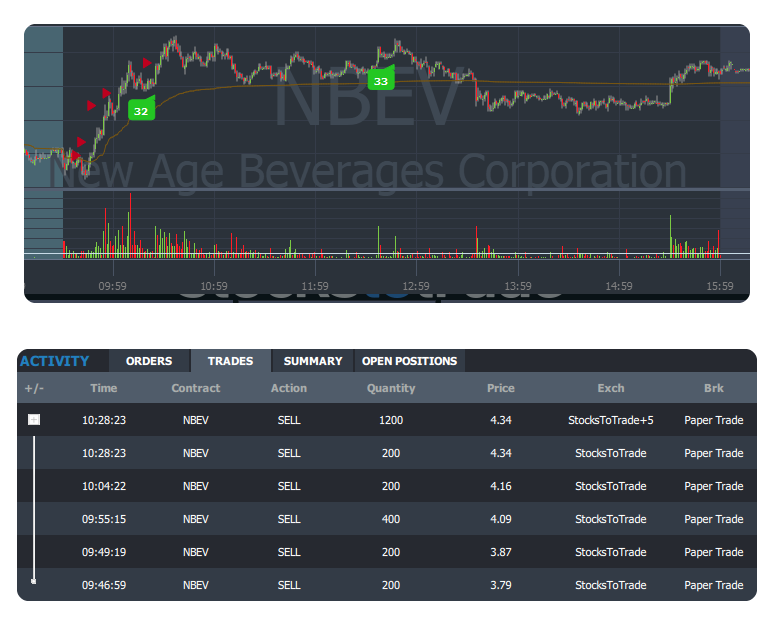Click the Contract column header
772x621 pixels.
[x=196, y=388]
